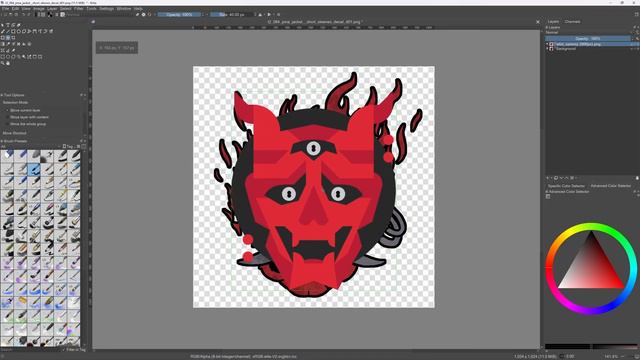This screenshot has height=360, width=640.
Task: Open the All filter dropdown in Brush Presets
Action: click(31, 146)
